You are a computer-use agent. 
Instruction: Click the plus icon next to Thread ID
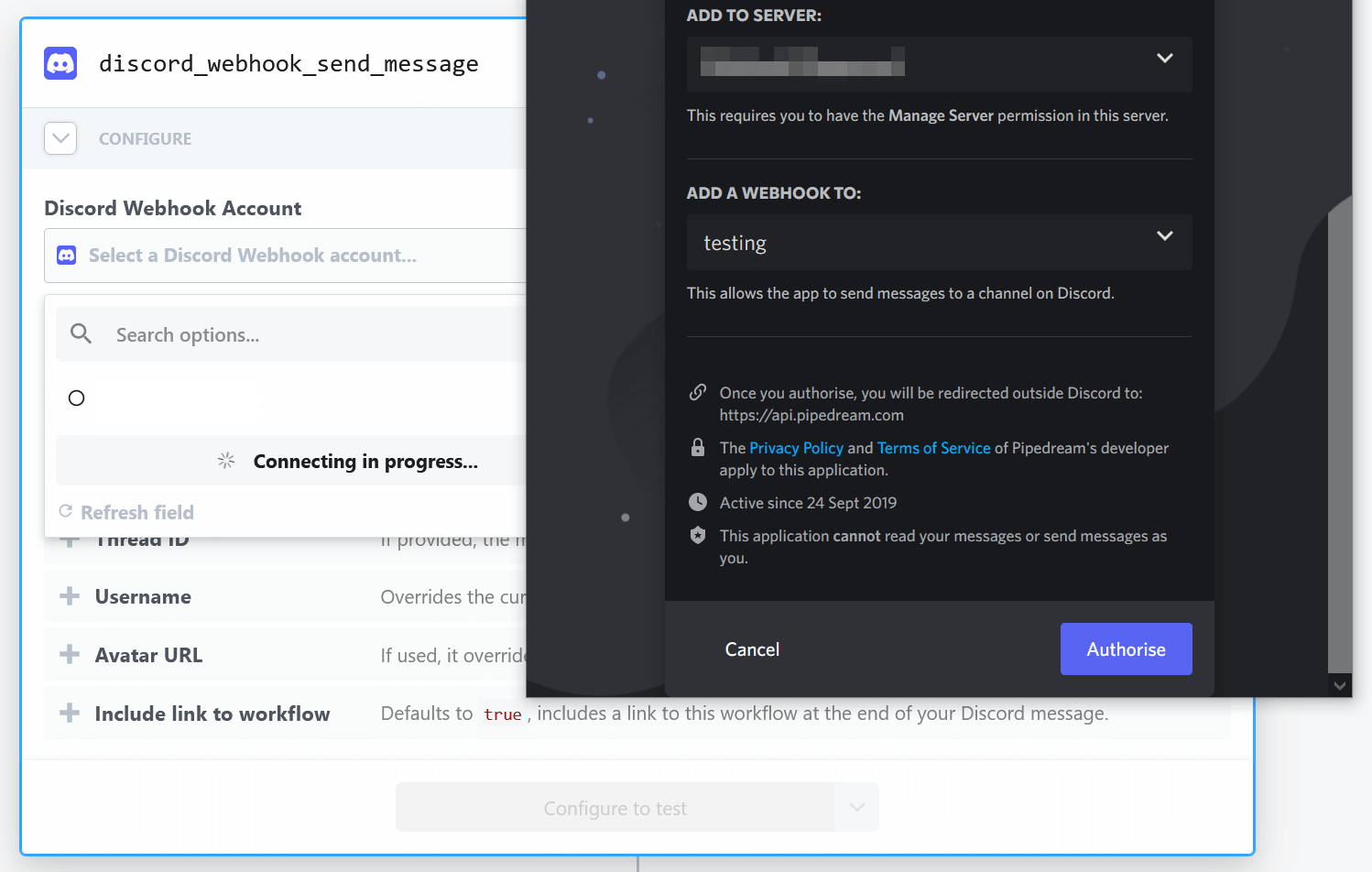pyautogui.click(x=69, y=539)
